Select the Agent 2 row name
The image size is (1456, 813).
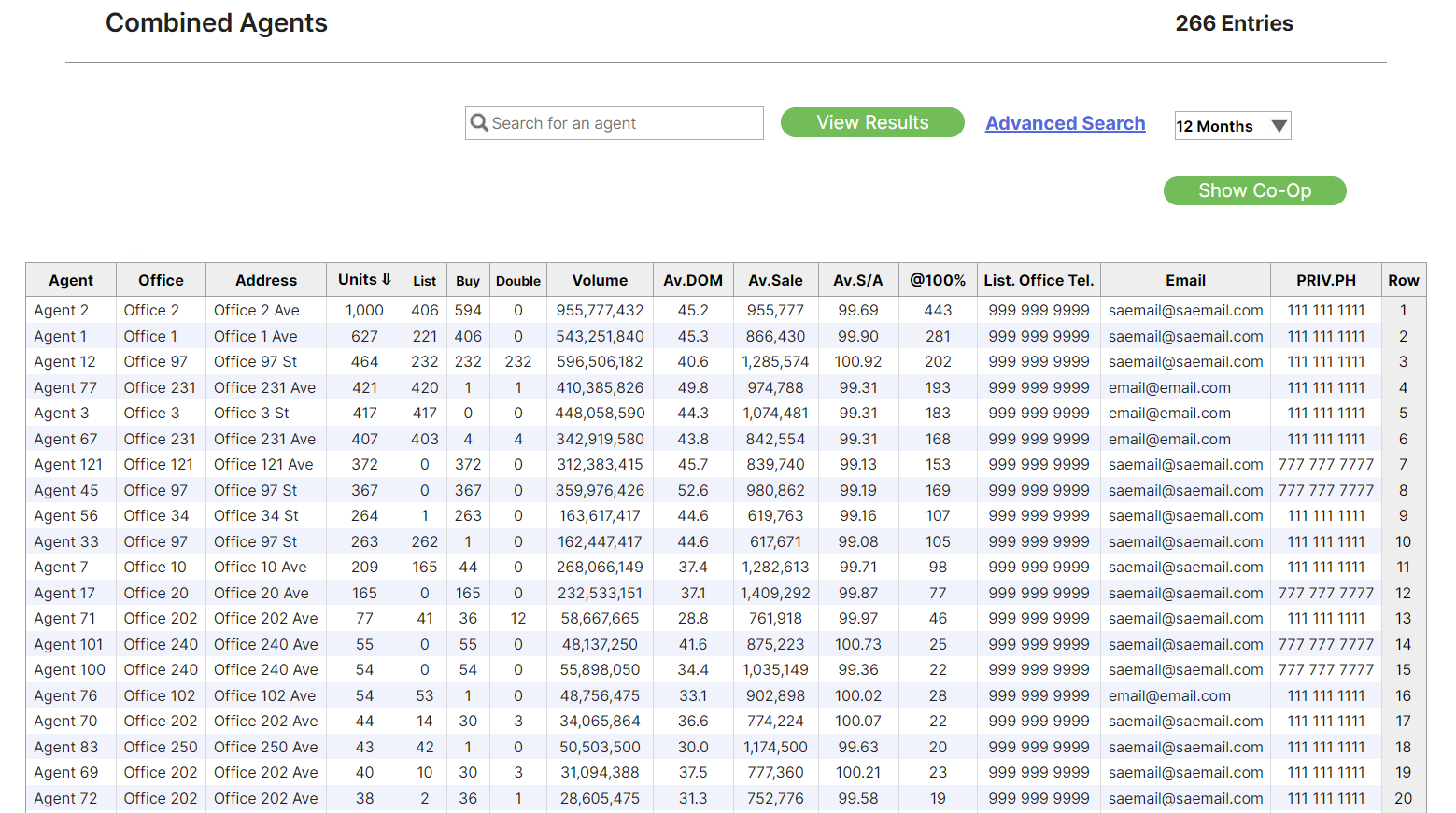click(62, 311)
